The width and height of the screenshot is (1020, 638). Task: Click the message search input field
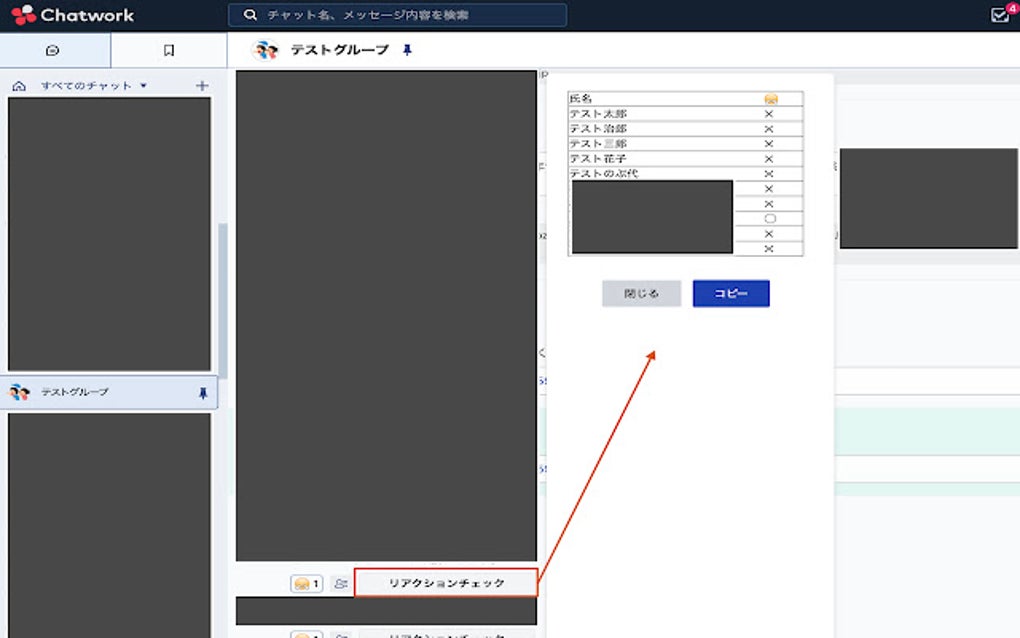tap(400, 14)
